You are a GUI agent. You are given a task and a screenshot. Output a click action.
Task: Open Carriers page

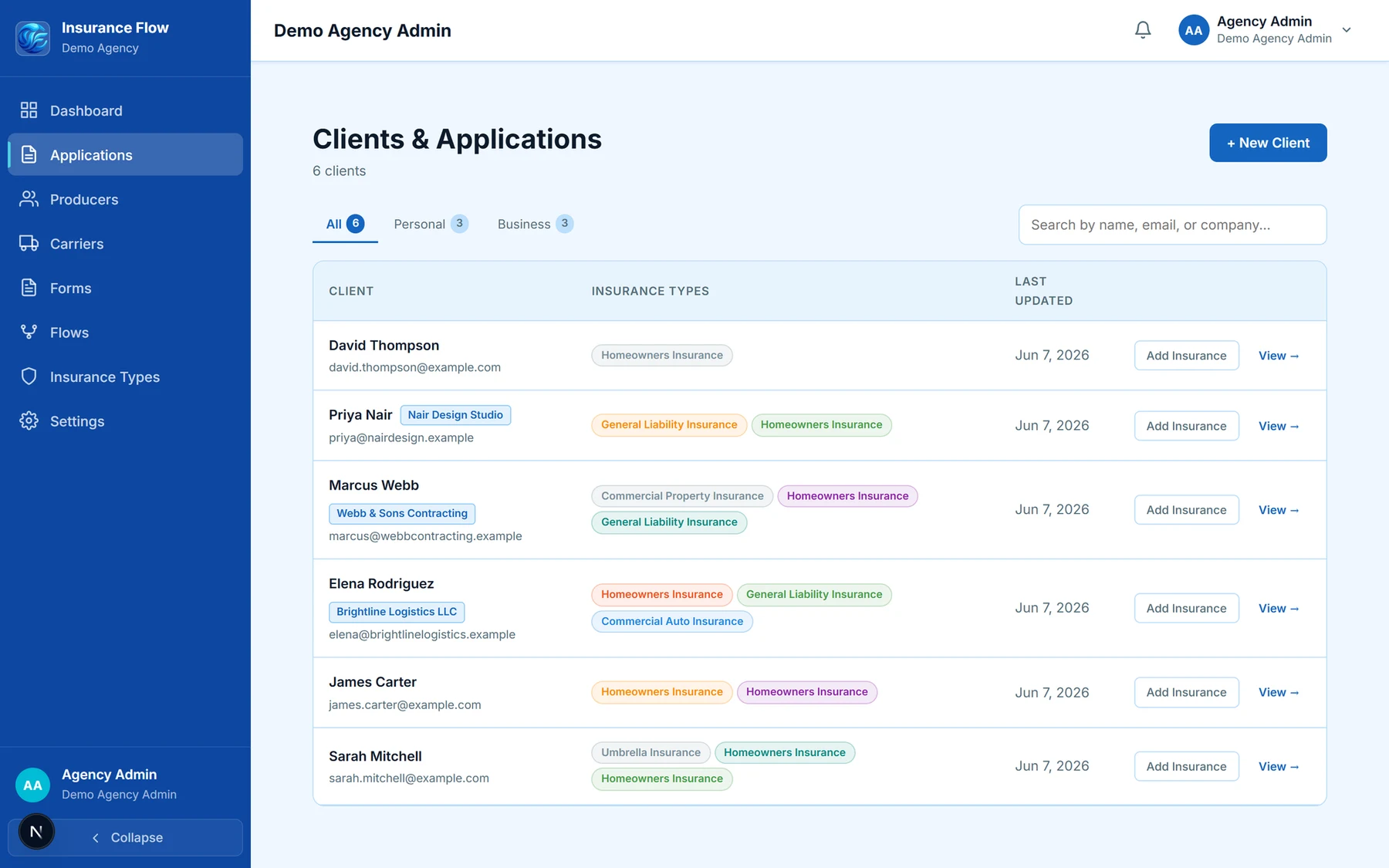coord(125,244)
